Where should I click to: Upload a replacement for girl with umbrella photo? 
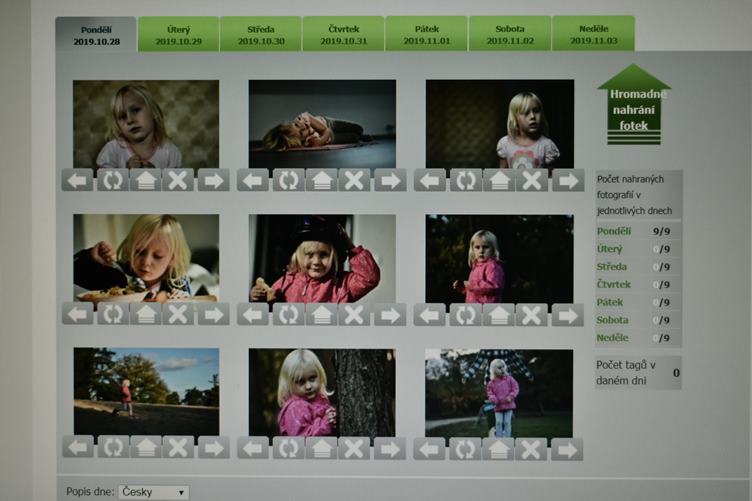pos(498,449)
